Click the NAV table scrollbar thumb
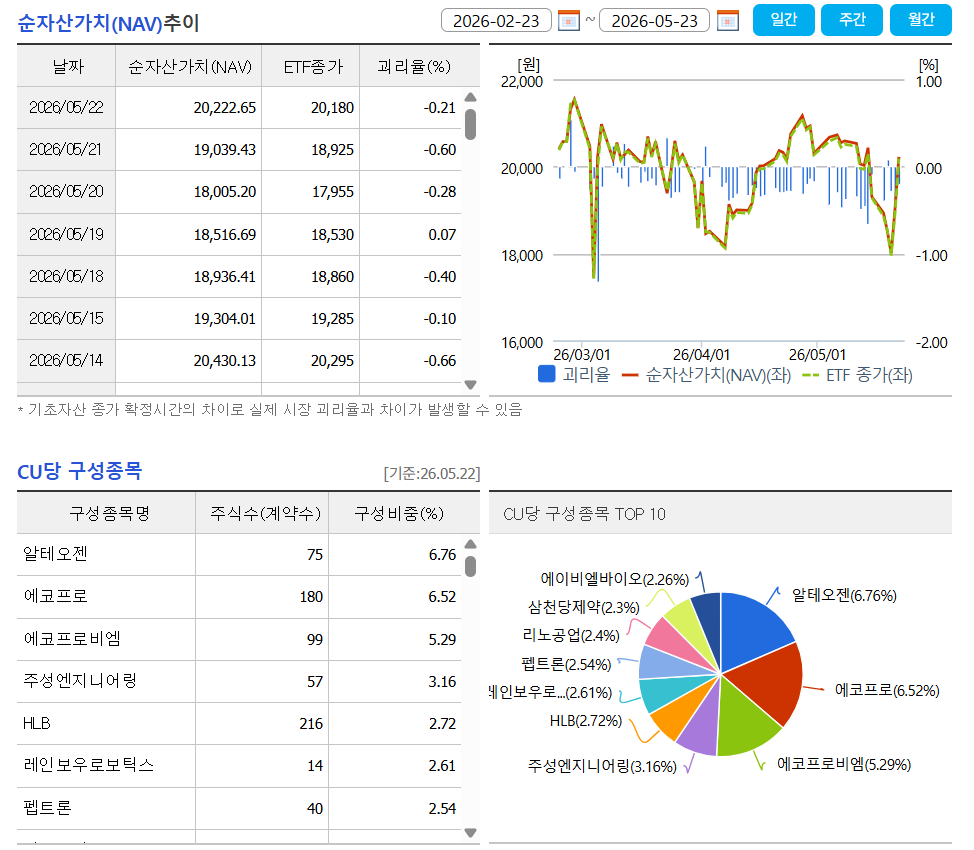Viewport: 974px width, 850px height. [470, 124]
